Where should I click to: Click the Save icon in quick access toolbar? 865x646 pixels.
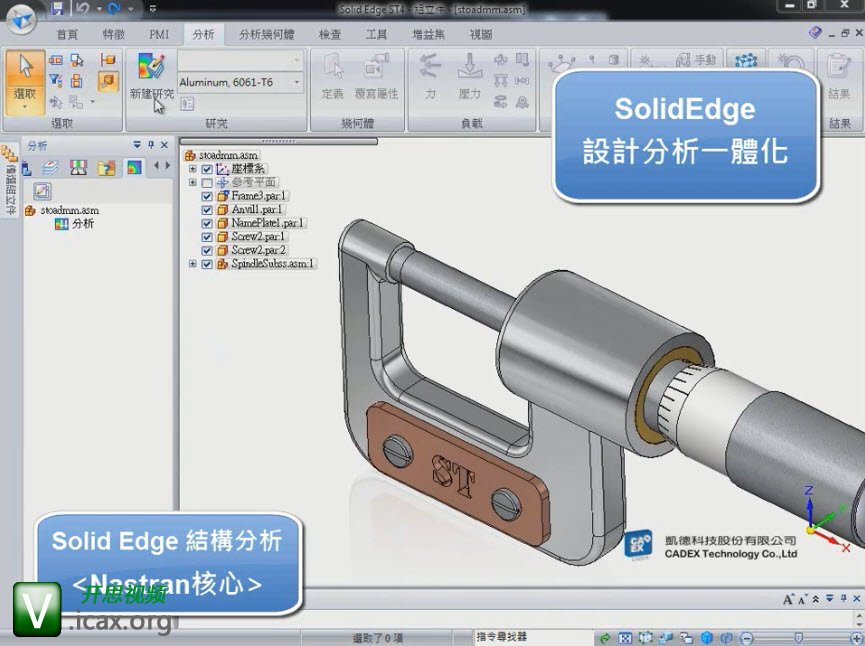(x=57, y=8)
